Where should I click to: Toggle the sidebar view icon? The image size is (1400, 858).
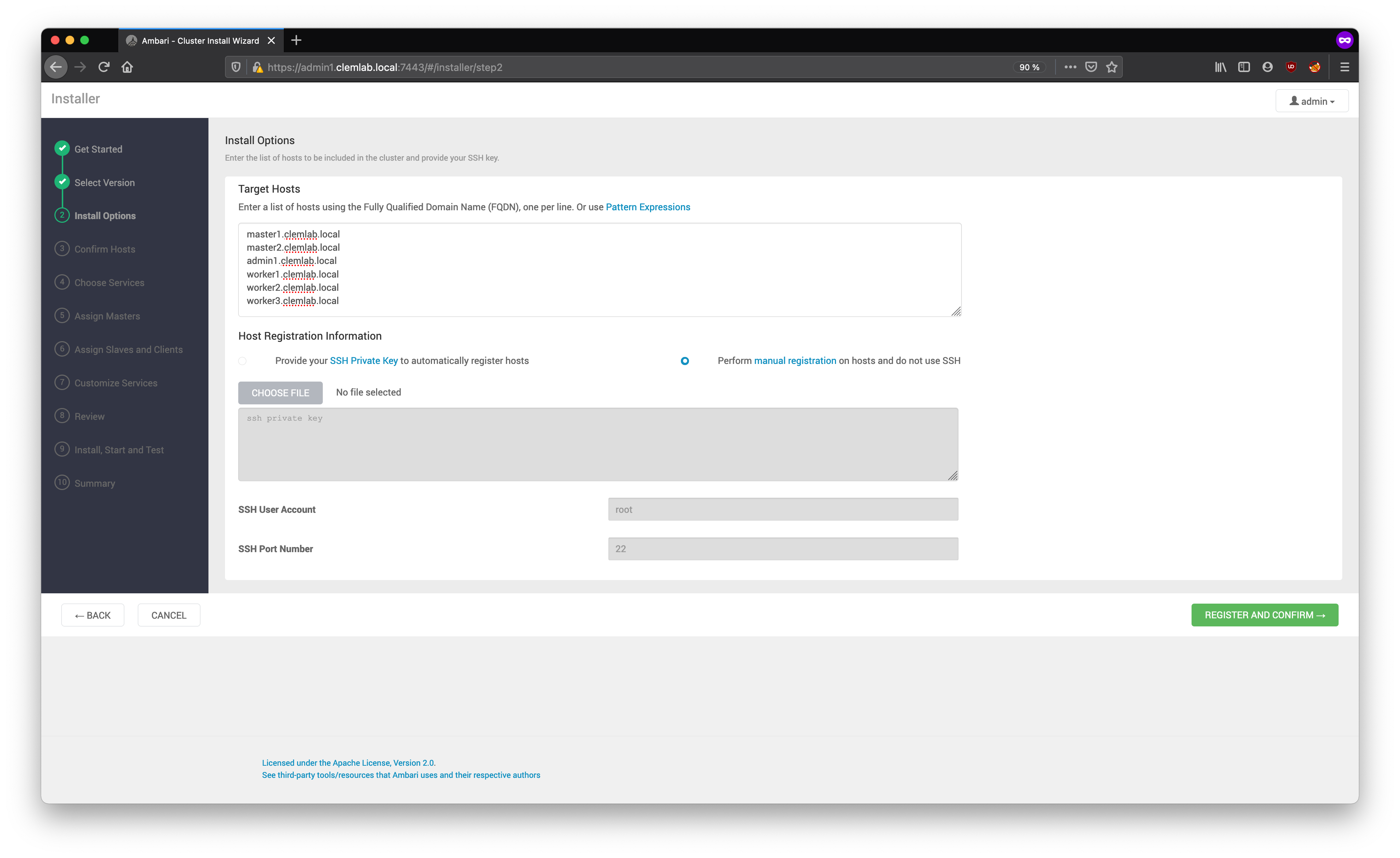pos(1244,67)
